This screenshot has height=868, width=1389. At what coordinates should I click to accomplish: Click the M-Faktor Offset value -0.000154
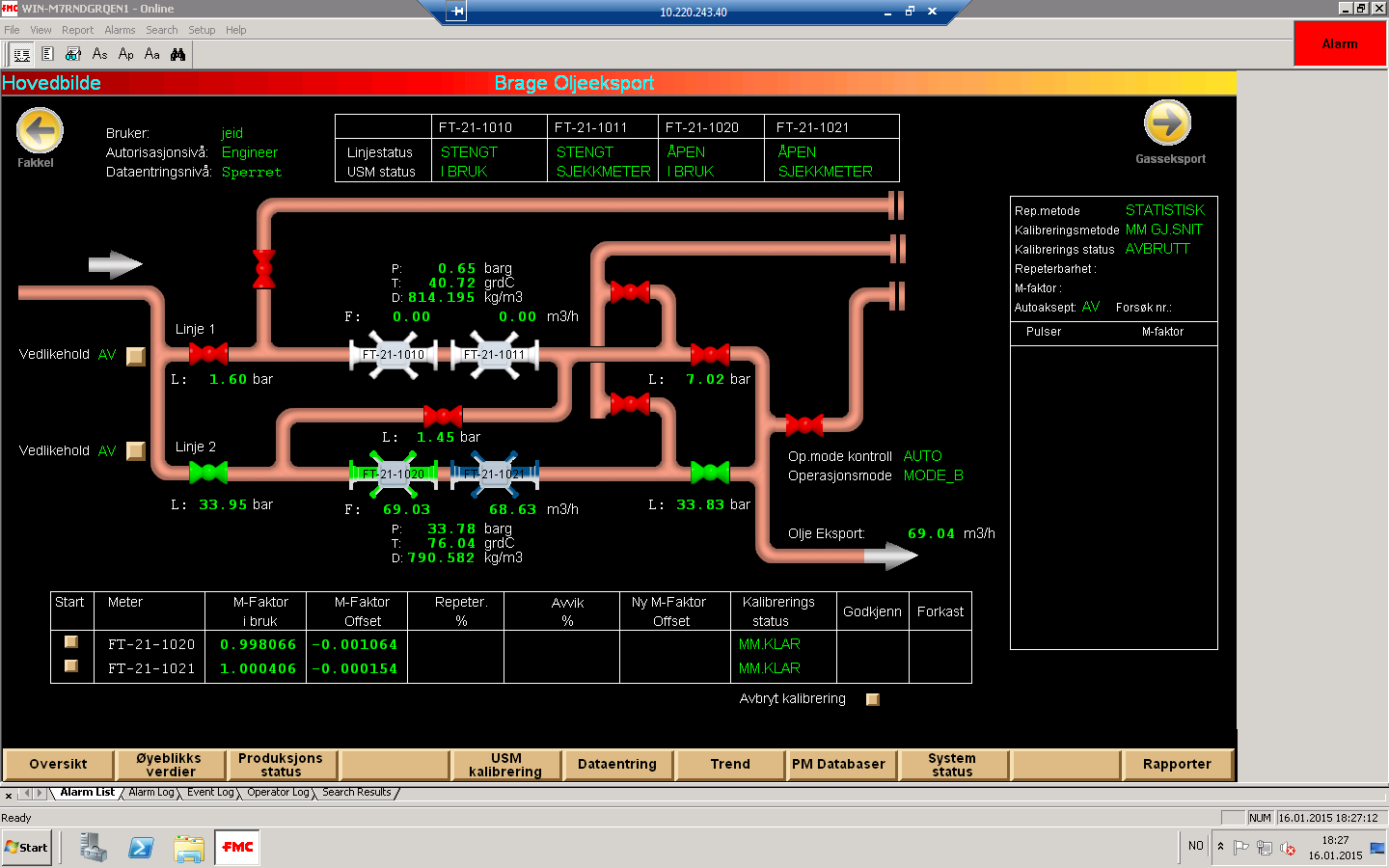coord(354,668)
